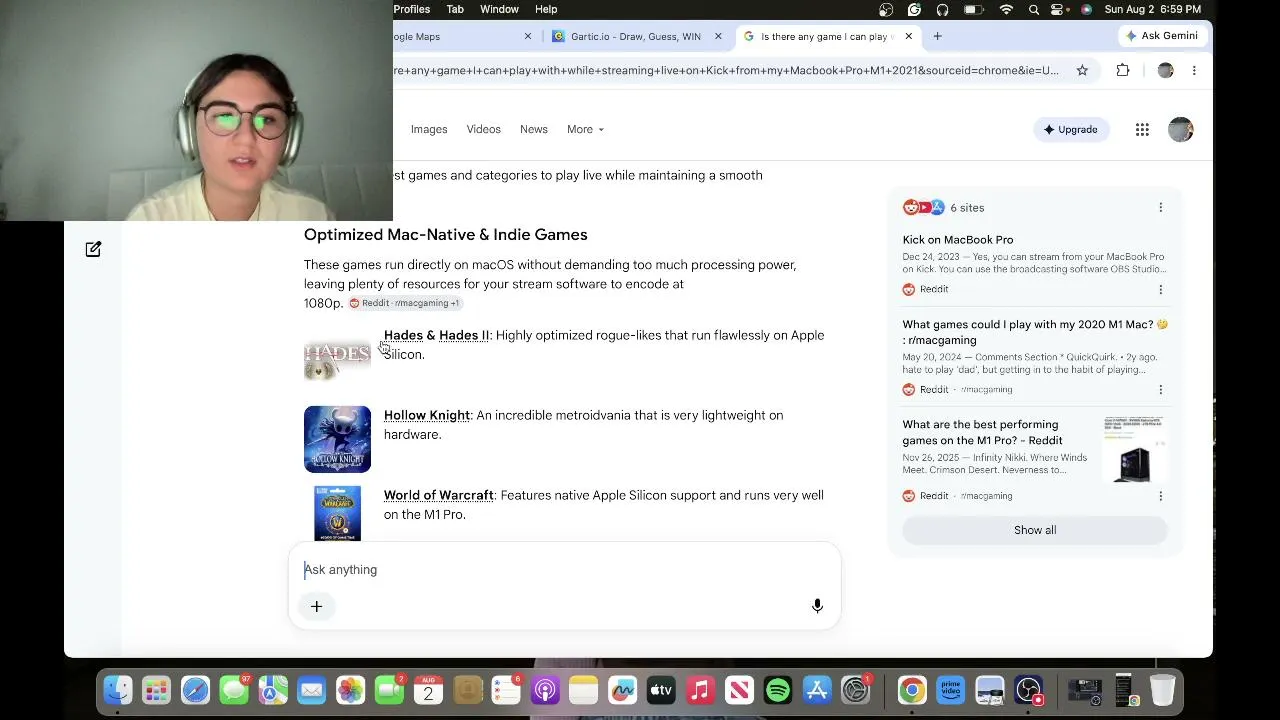Screen dimensions: 1280x720
Task: Open System Settings from the Dock
Action: (856, 690)
